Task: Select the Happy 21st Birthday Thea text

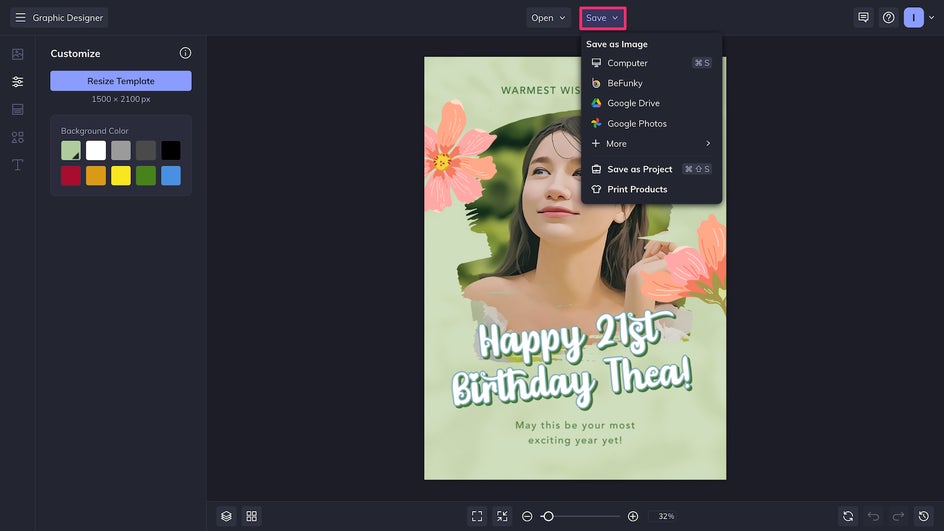Action: click(572, 360)
